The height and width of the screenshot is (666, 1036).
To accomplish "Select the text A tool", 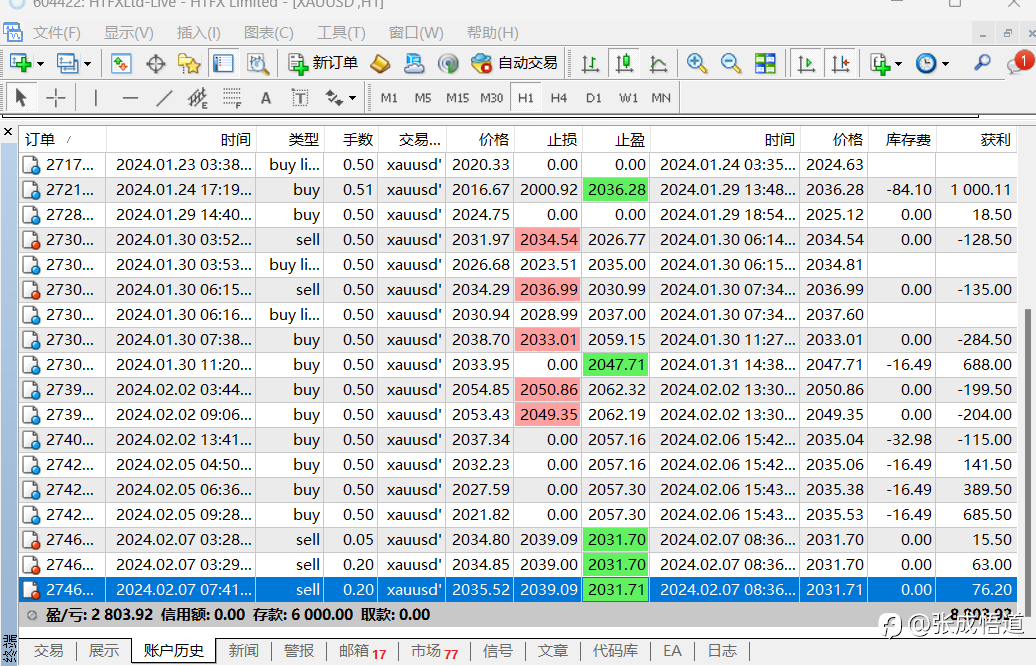I will tap(266, 98).
